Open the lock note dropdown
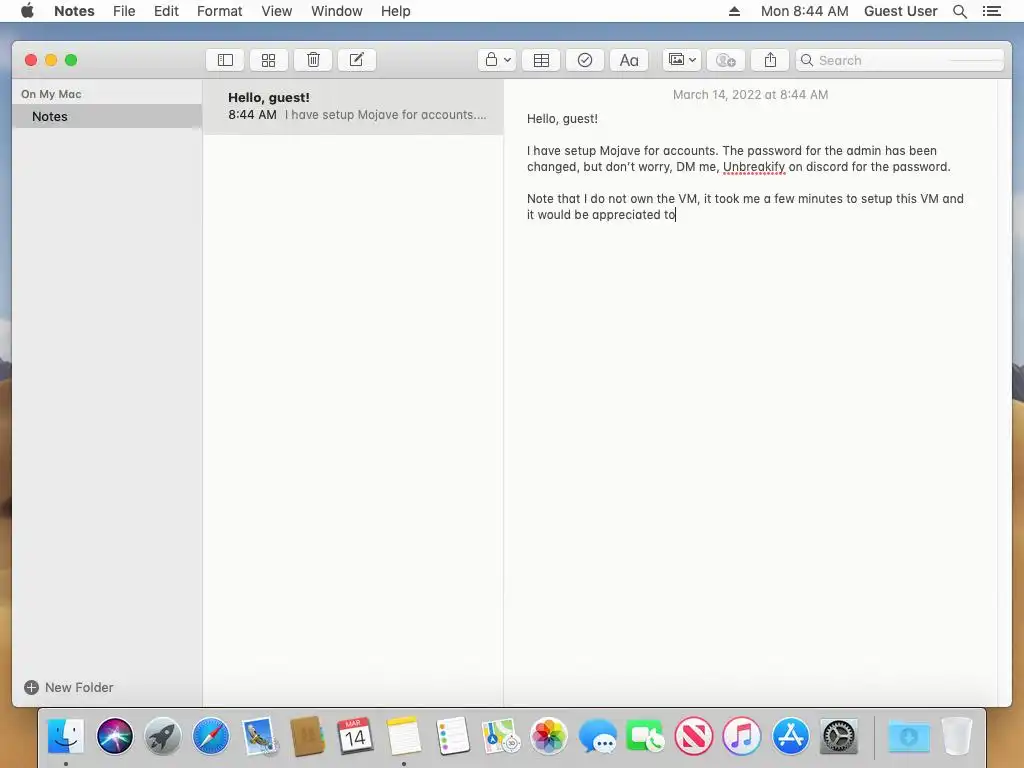The width and height of the screenshot is (1024, 768). coord(497,60)
